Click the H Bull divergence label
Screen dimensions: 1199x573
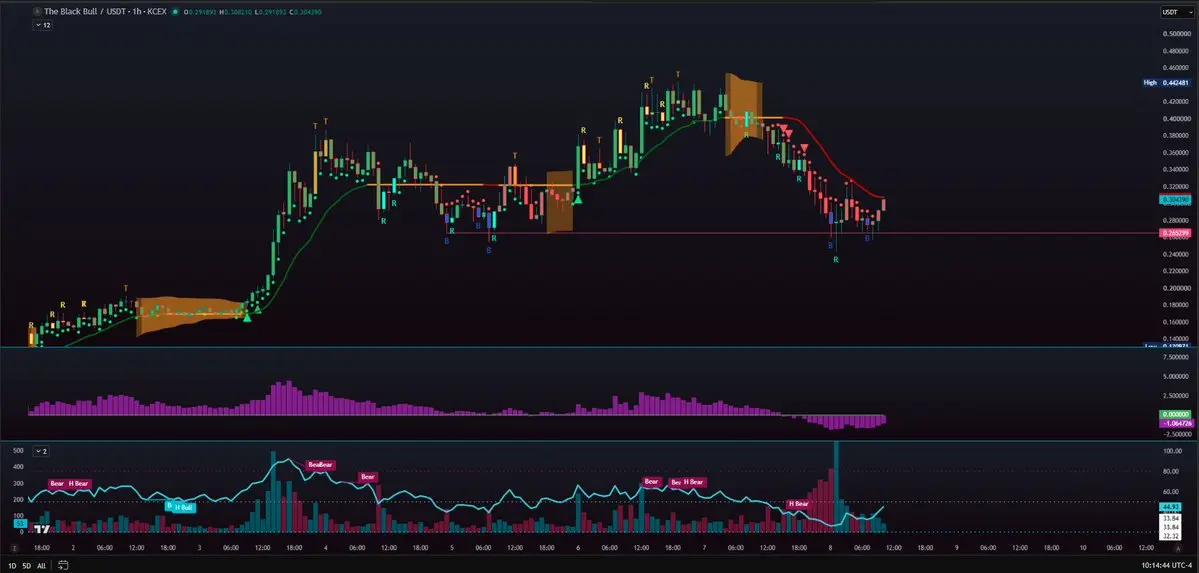(x=184, y=507)
